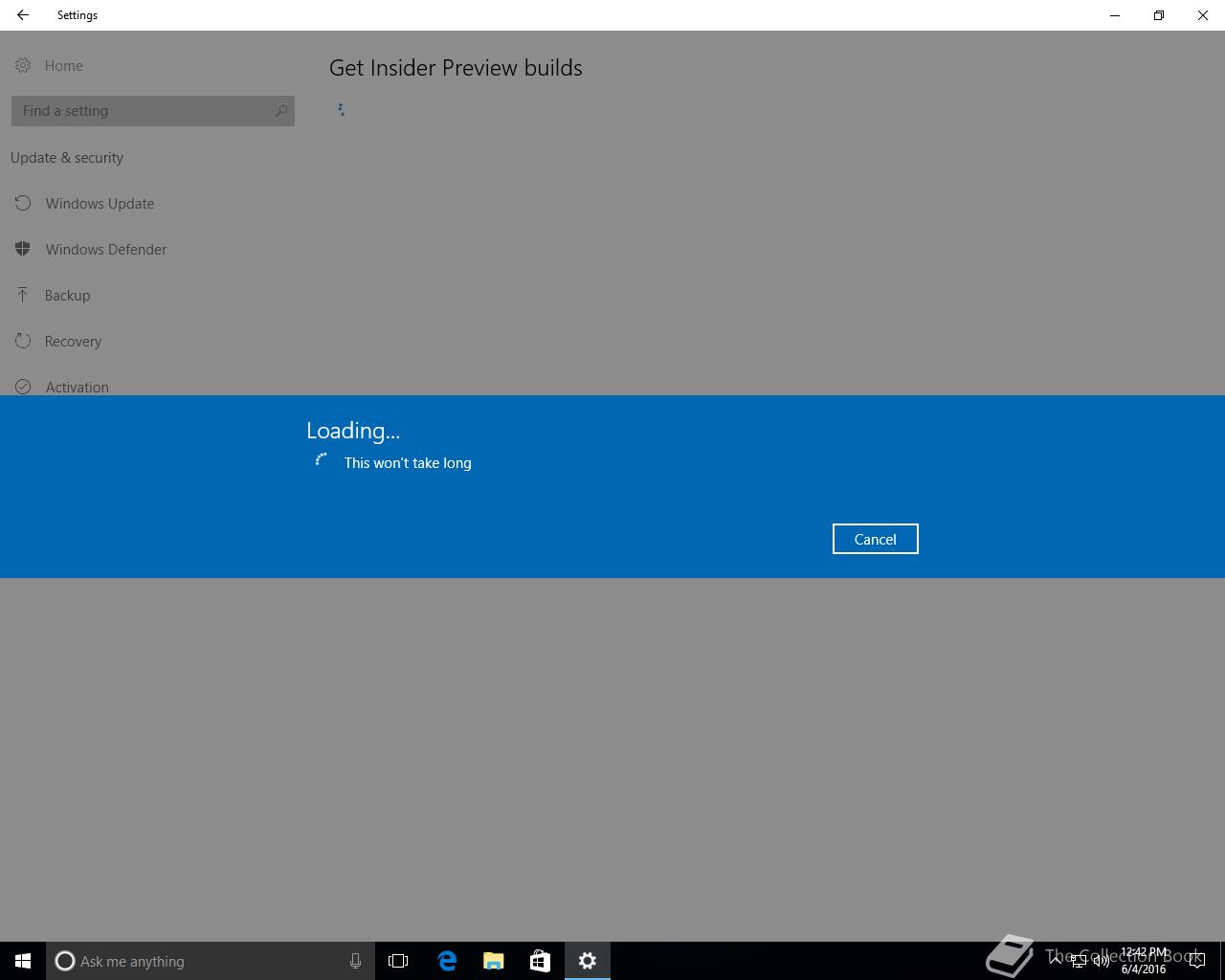Viewport: 1225px width, 980px height.
Task: Launch Microsoft Edge from taskbar
Action: (x=446, y=961)
